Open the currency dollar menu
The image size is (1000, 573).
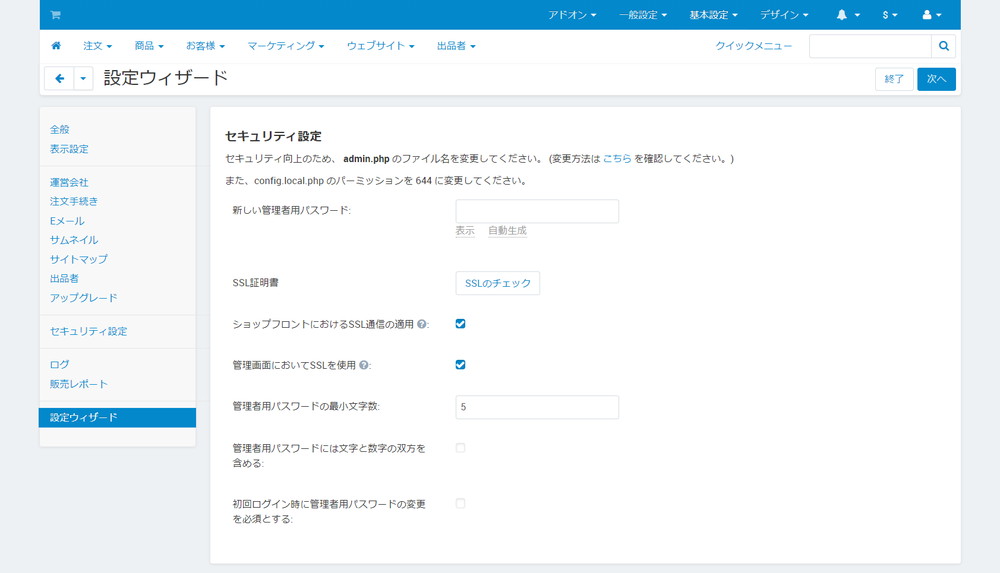890,15
